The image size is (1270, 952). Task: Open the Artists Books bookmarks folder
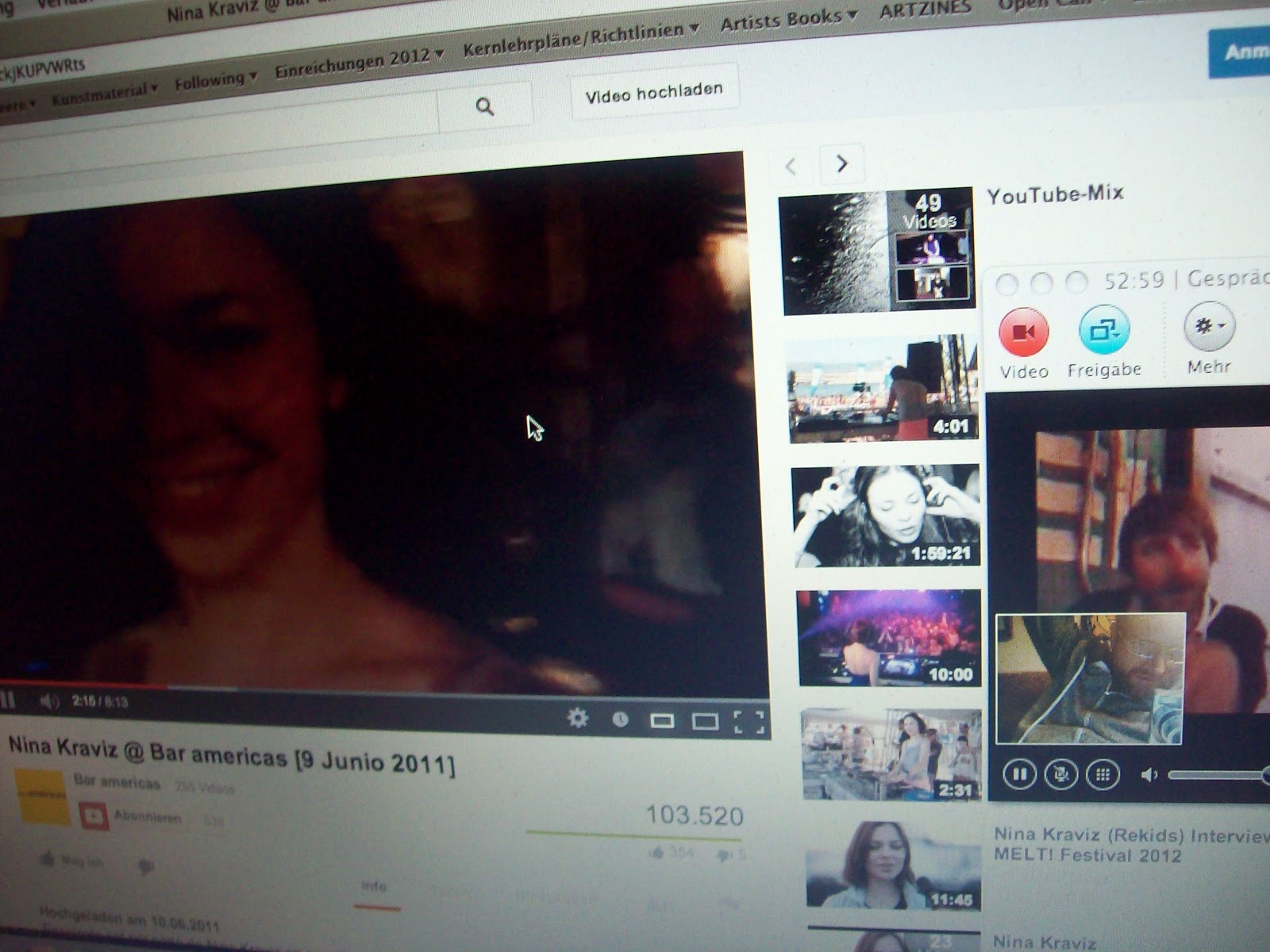coord(789,19)
